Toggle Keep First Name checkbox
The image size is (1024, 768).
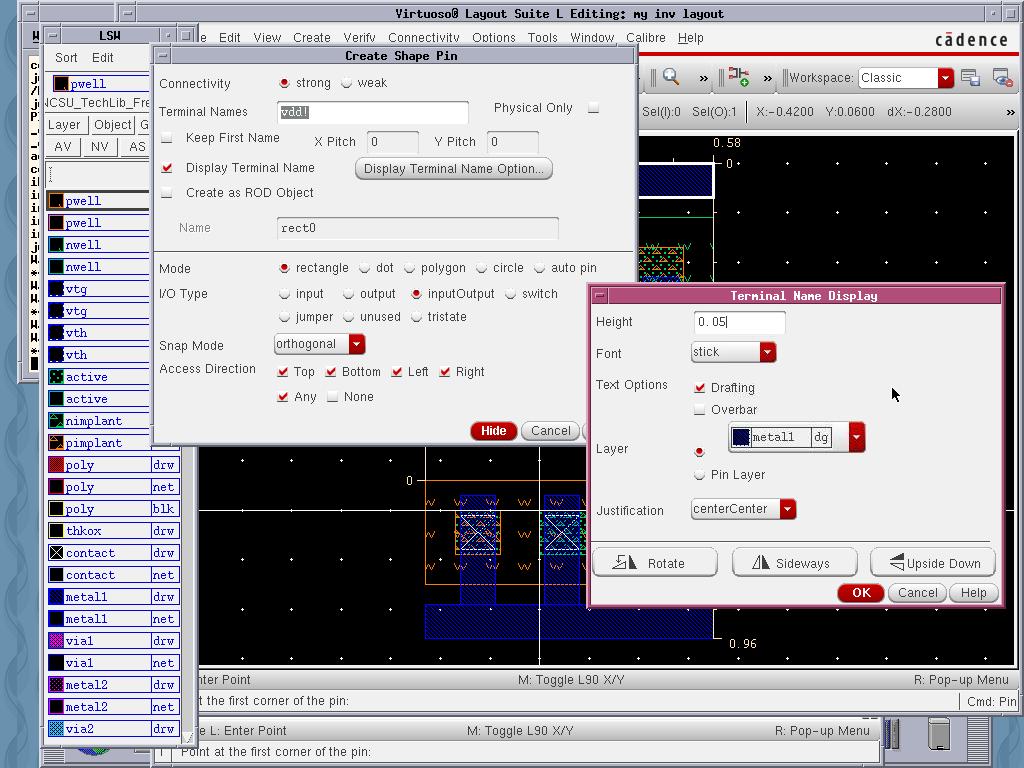tap(167, 138)
